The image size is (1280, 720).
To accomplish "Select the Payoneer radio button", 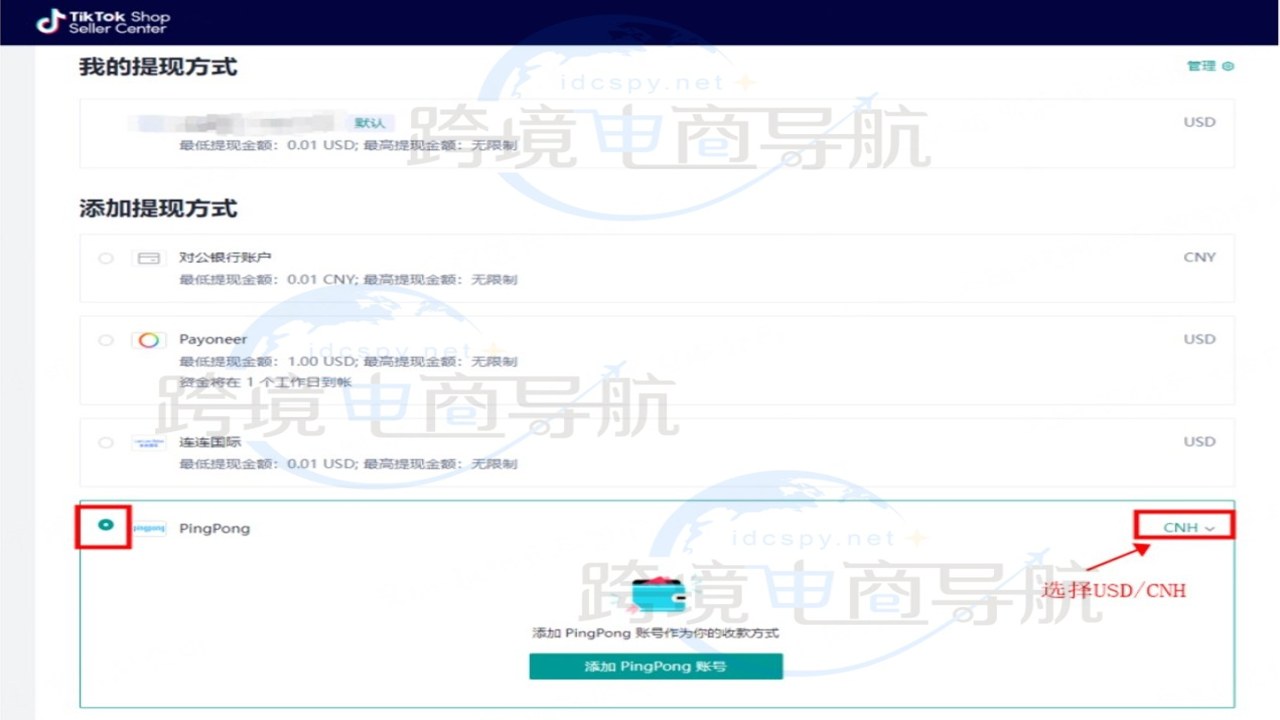I will [x=106, y=340].
